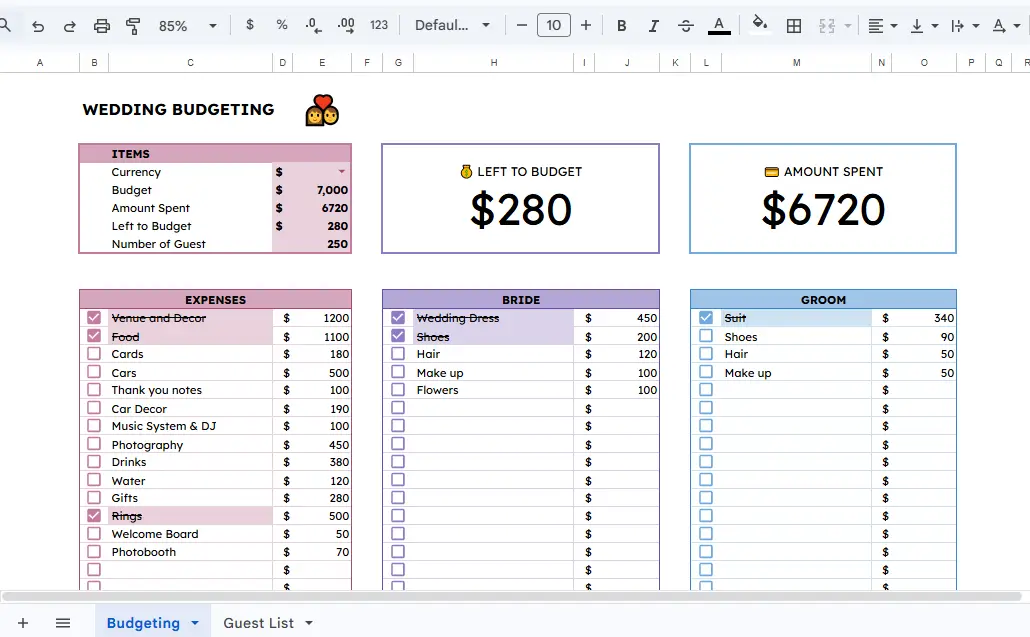
Task: Check the checkbox next to Cards expense
Action: (94, 353)
